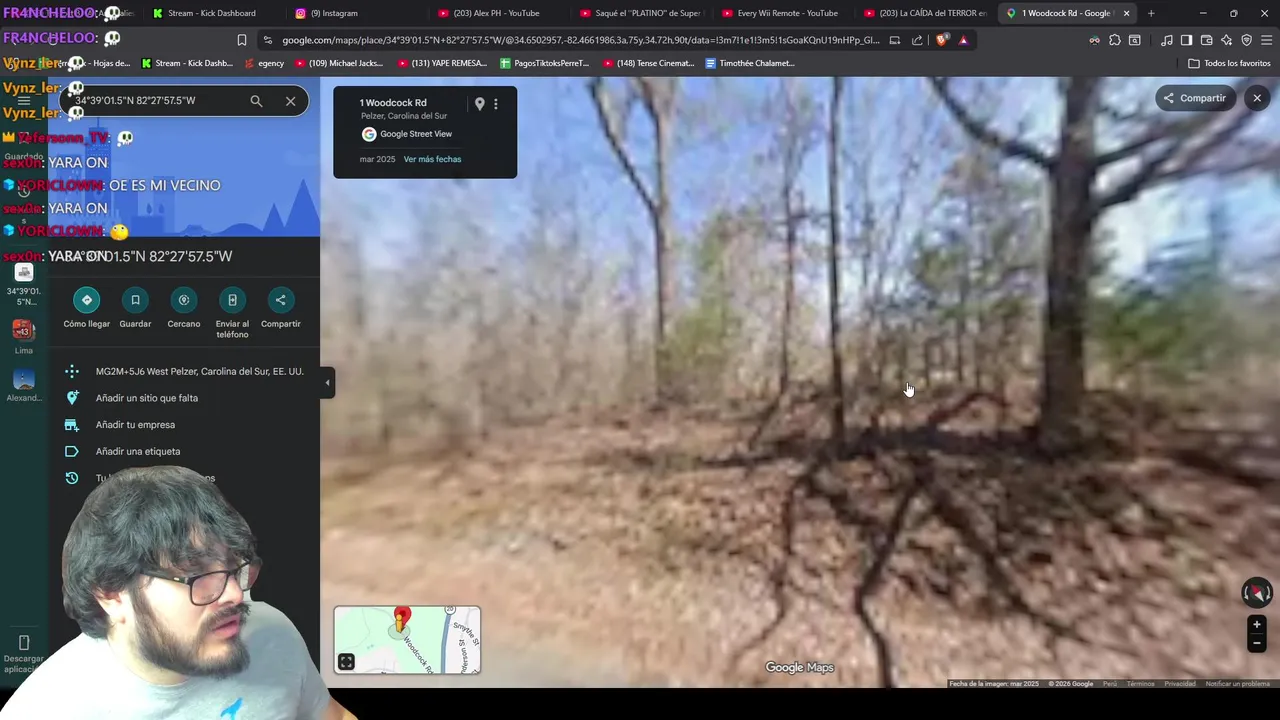Collapse the side panel arrow

(x=327, y=382)
